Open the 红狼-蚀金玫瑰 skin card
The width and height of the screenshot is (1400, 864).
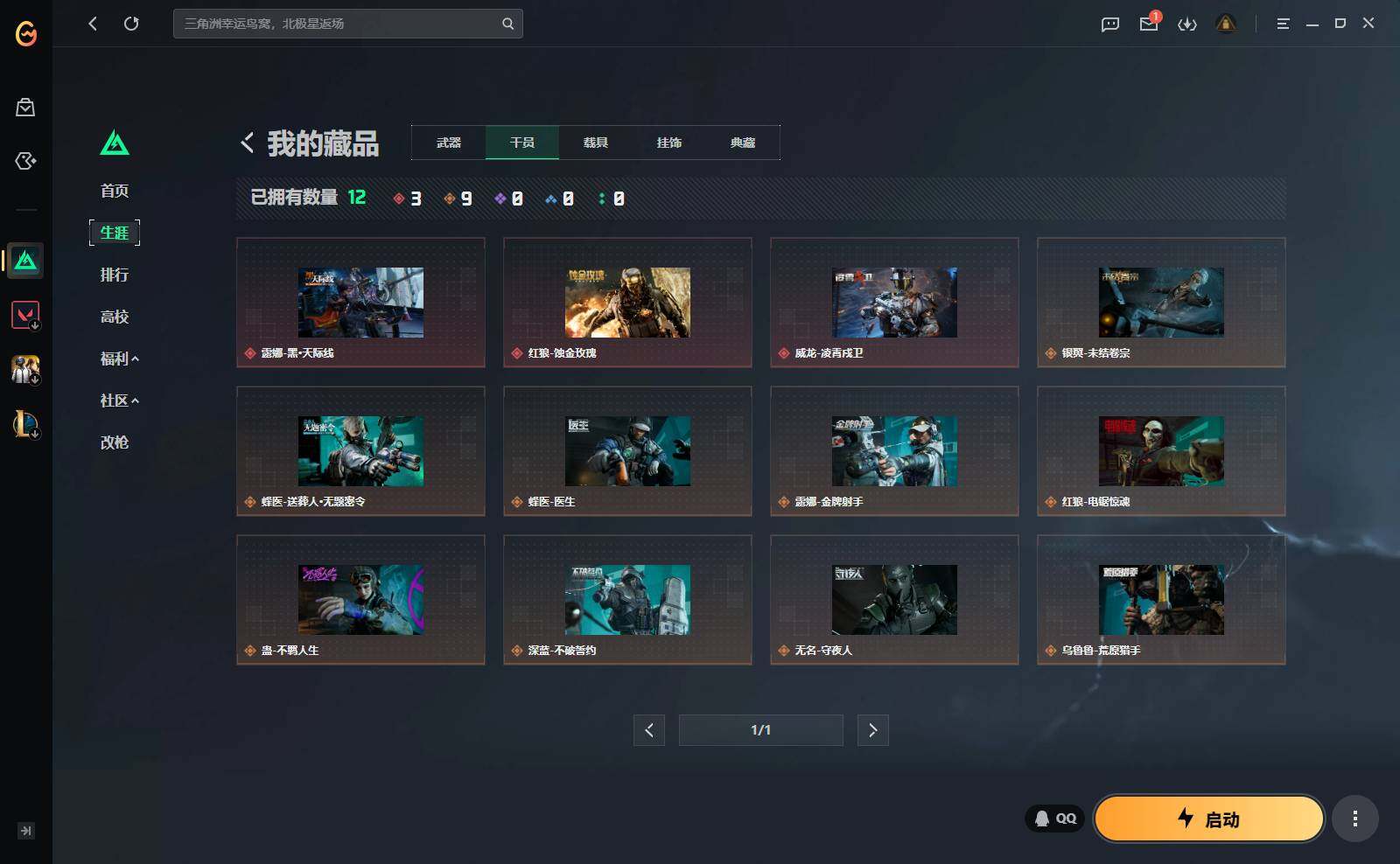tap(627, 303)
